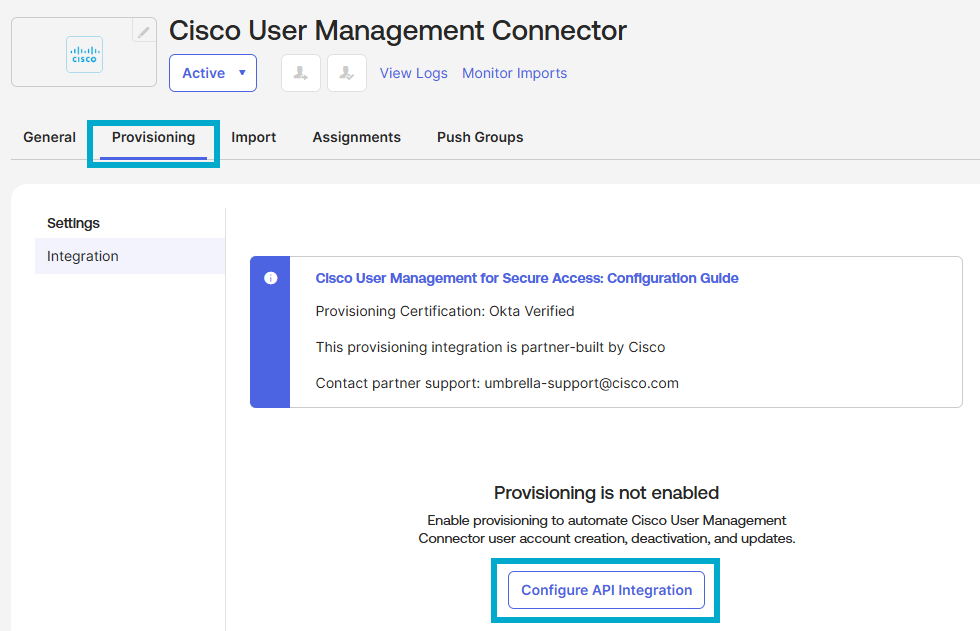Viewport: 980px width, 631px height.
Task: Open the Active status dropdown
Action: click(x=212, y=73)
